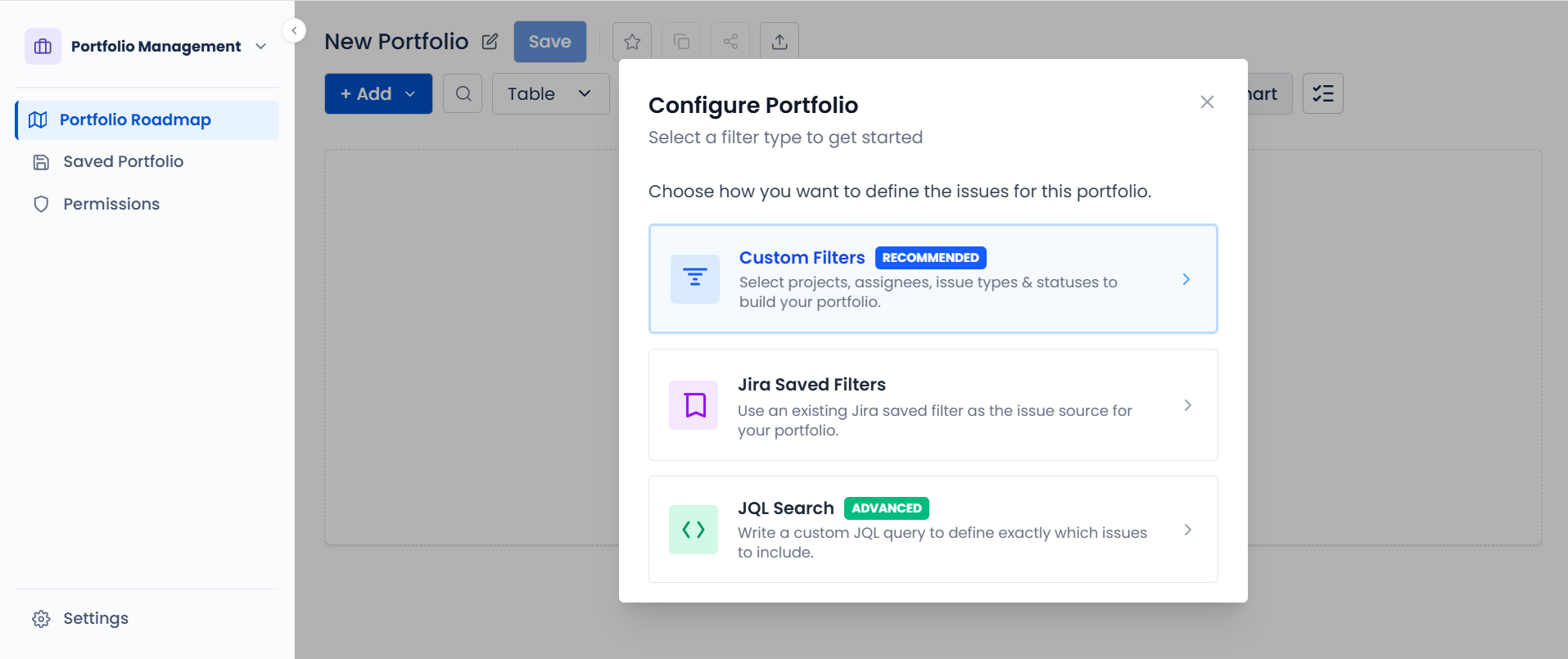The width and height of the screenshot is (1568, 659).
Task: Click the export upload icon
Action: pyautogui.click(x=779, y=42)
